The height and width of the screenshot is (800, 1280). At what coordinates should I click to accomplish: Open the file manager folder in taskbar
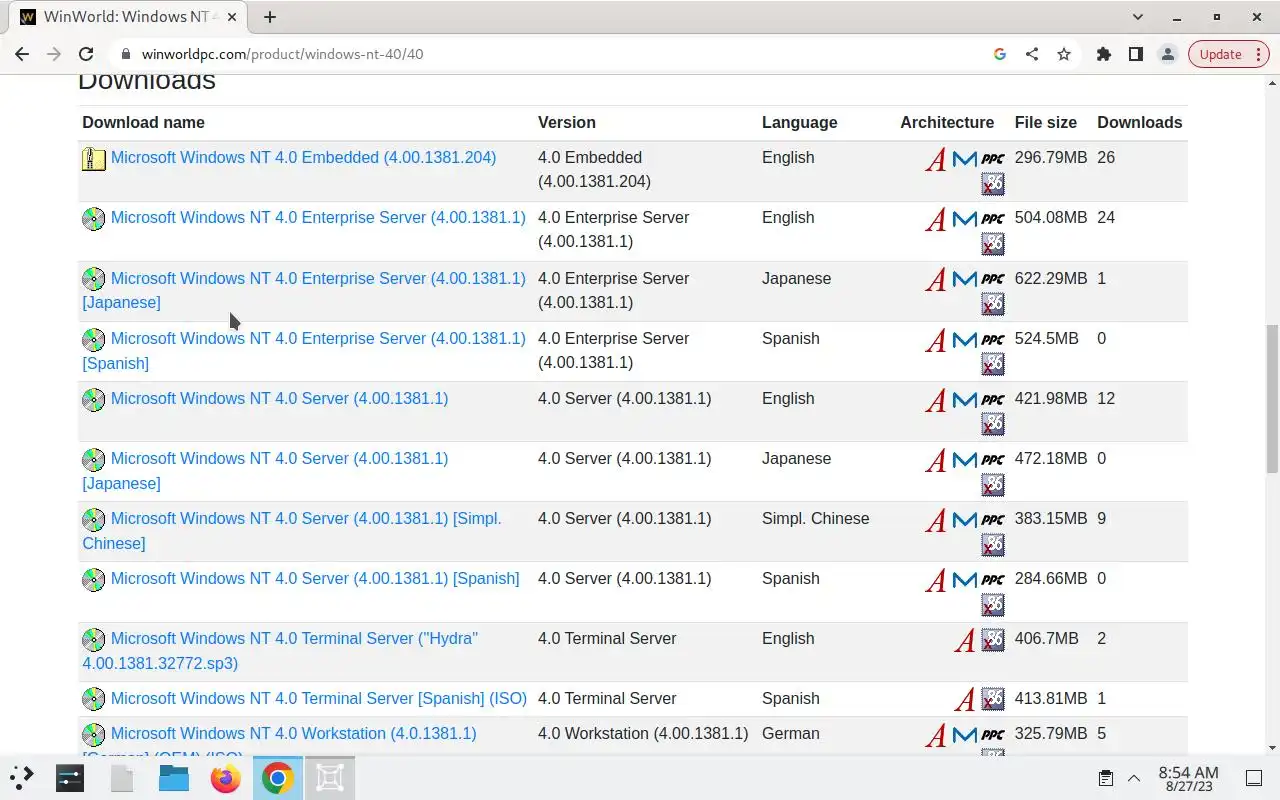pyautogui.click(x=174, y=777)
